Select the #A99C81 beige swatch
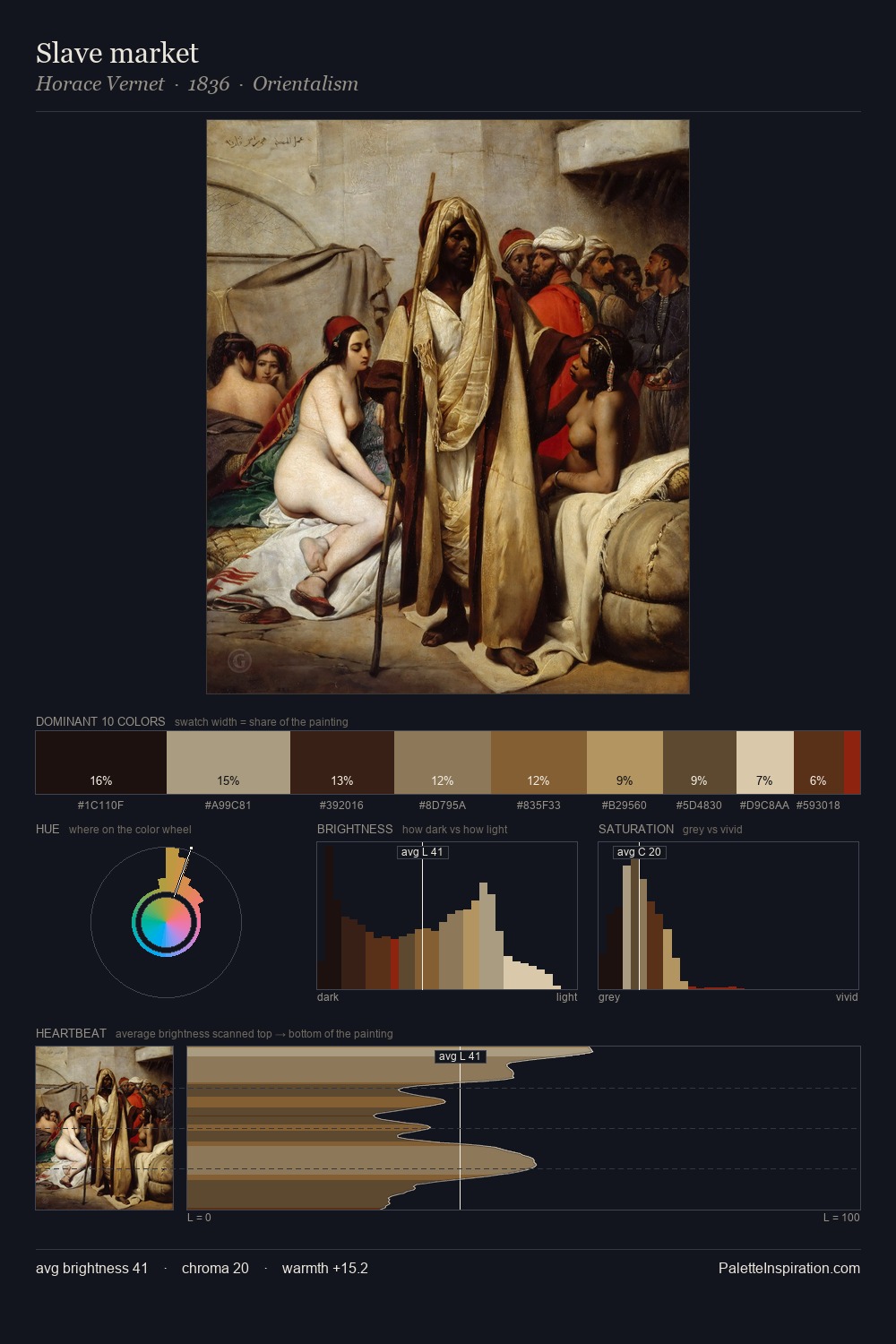 [228, 762]
